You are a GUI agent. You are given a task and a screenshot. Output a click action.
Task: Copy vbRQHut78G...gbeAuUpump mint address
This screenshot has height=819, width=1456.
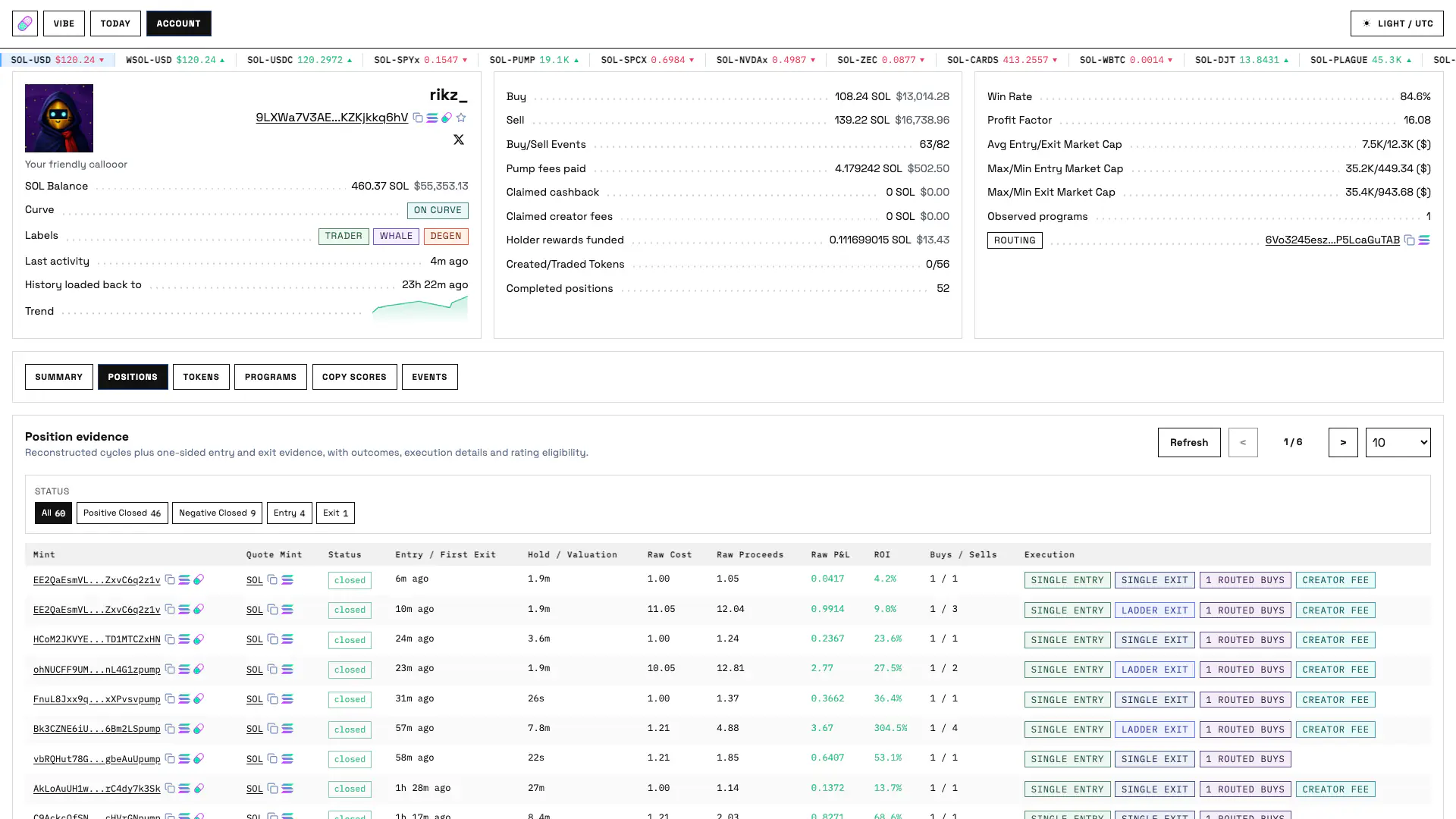tap(170, 758)
